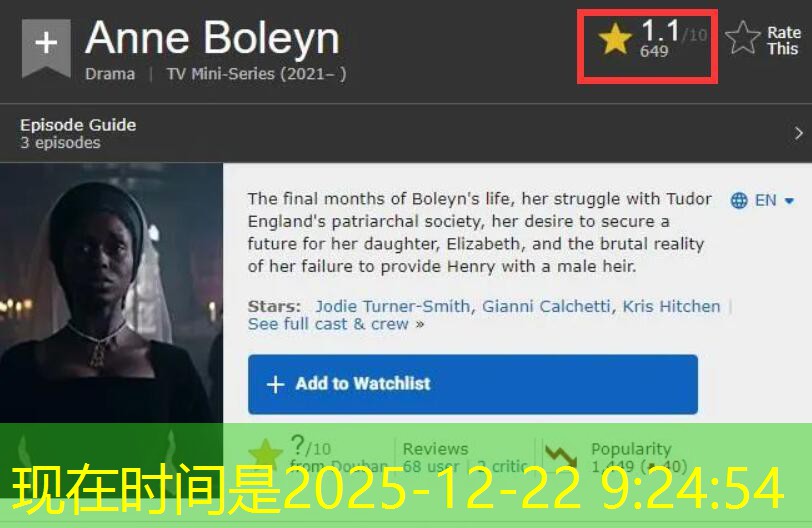Open Kris Hitchen's profile link

tap(671, 306)
